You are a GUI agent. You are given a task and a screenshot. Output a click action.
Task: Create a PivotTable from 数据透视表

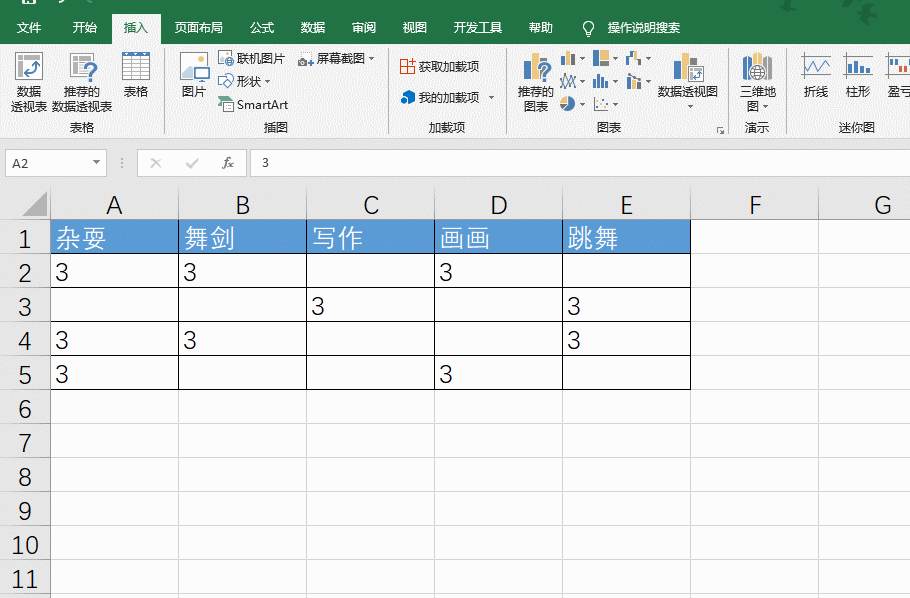pos(31,82)
